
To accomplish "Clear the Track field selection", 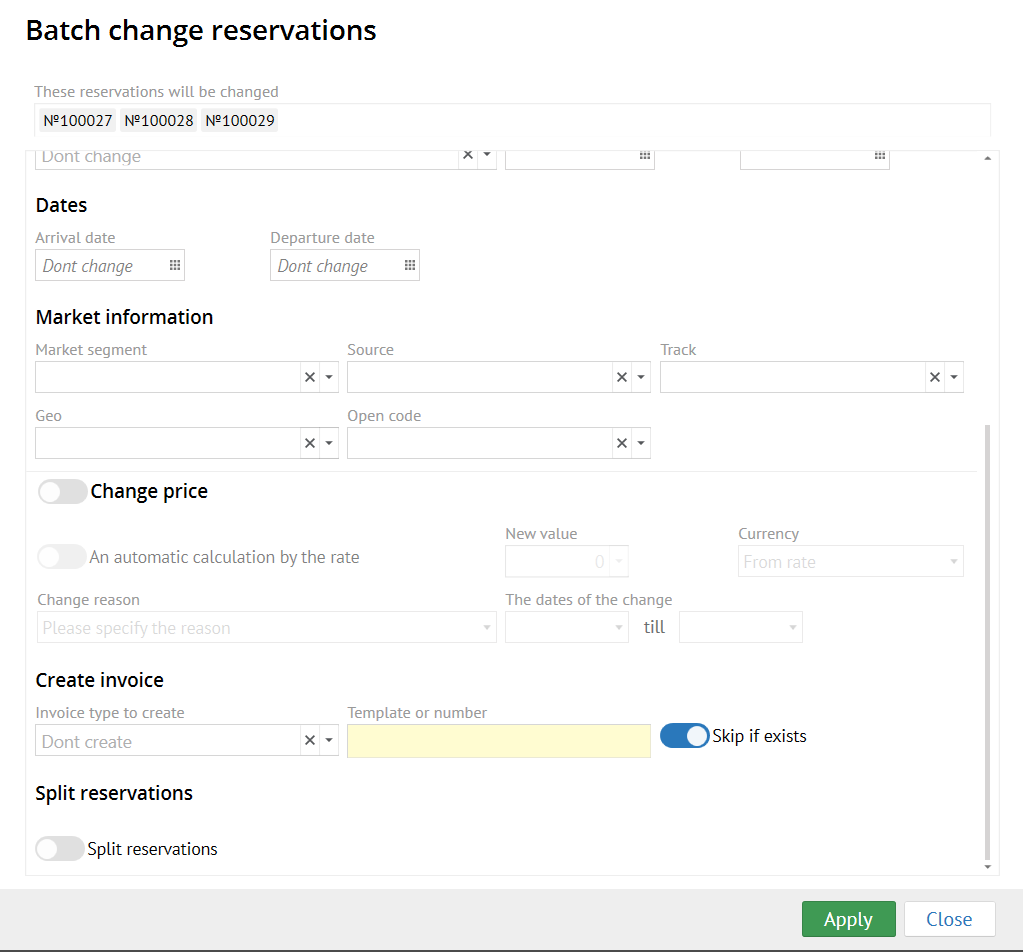I will 935,377.
